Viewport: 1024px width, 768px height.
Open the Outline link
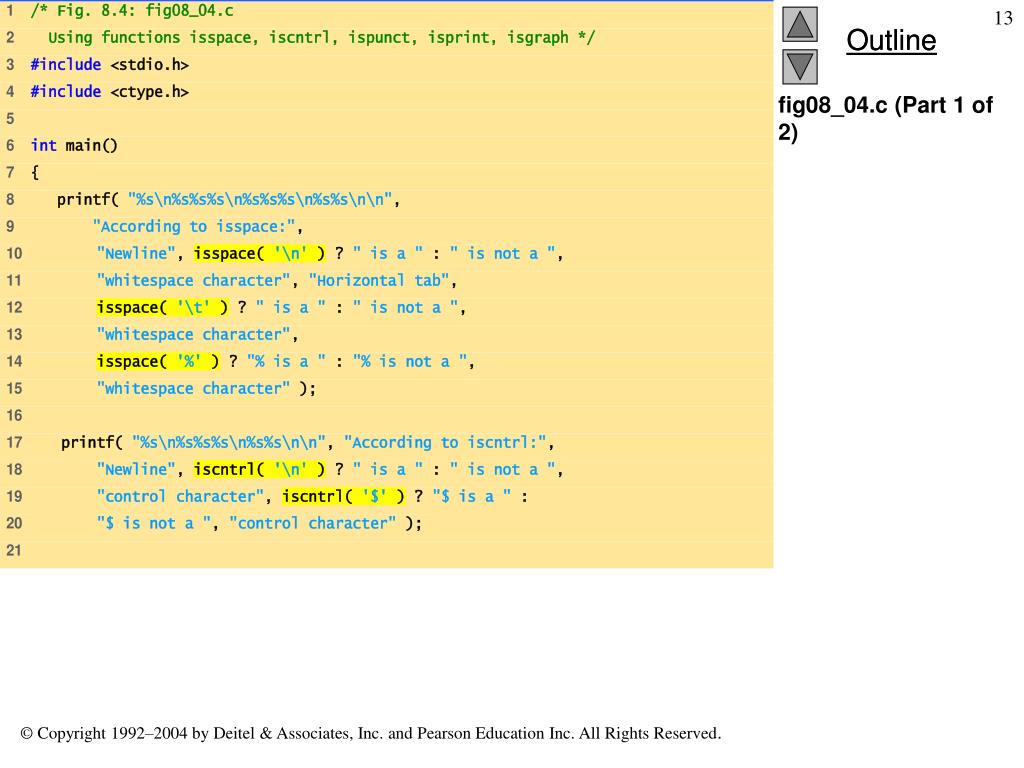coord(891,40)
